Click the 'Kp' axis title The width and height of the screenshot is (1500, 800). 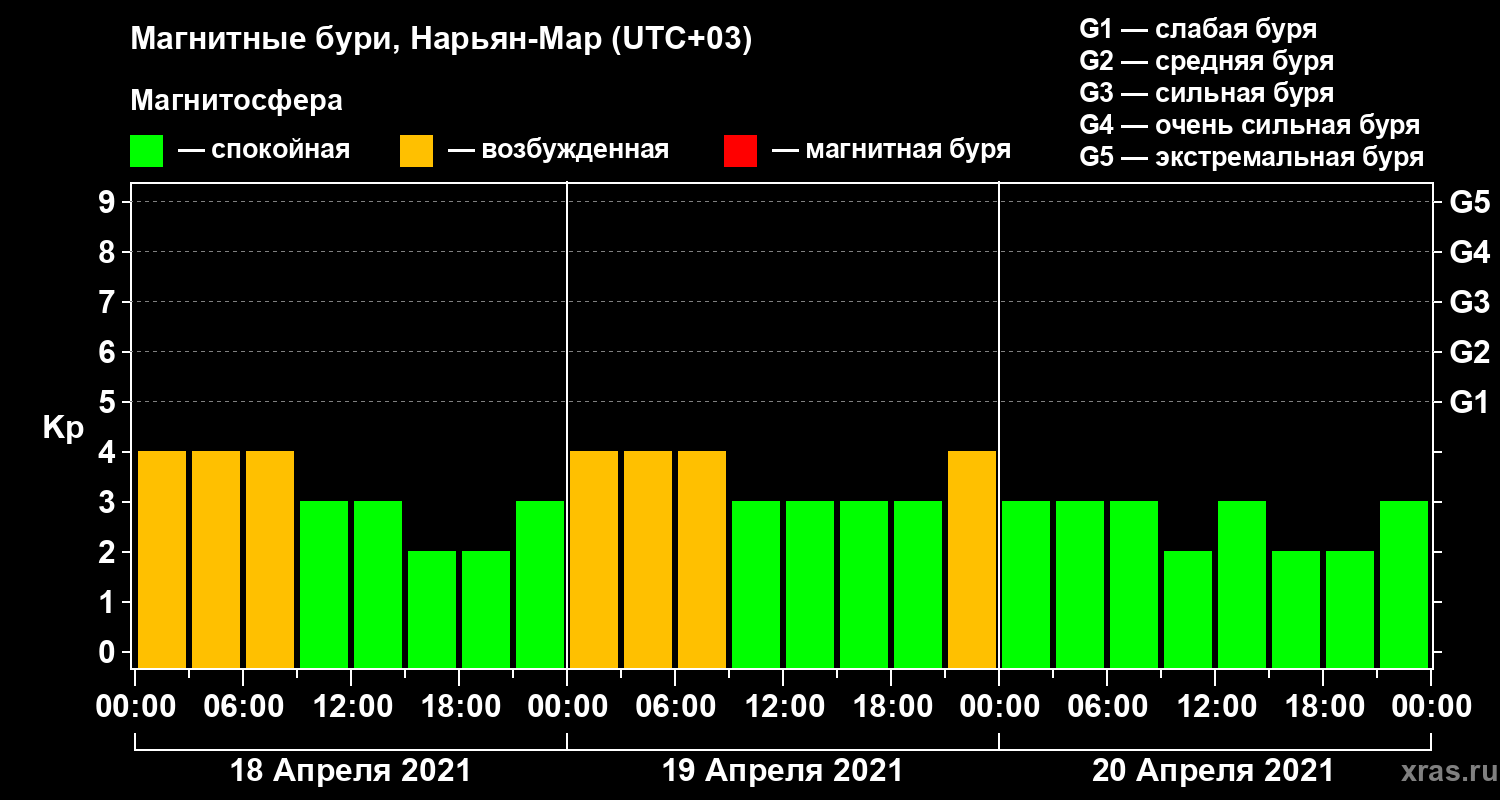(x=63, y=428)
